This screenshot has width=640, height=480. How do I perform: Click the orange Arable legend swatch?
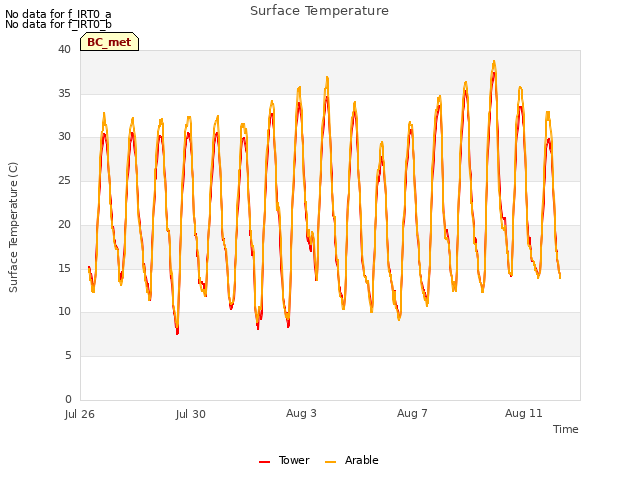coord(331,462)
